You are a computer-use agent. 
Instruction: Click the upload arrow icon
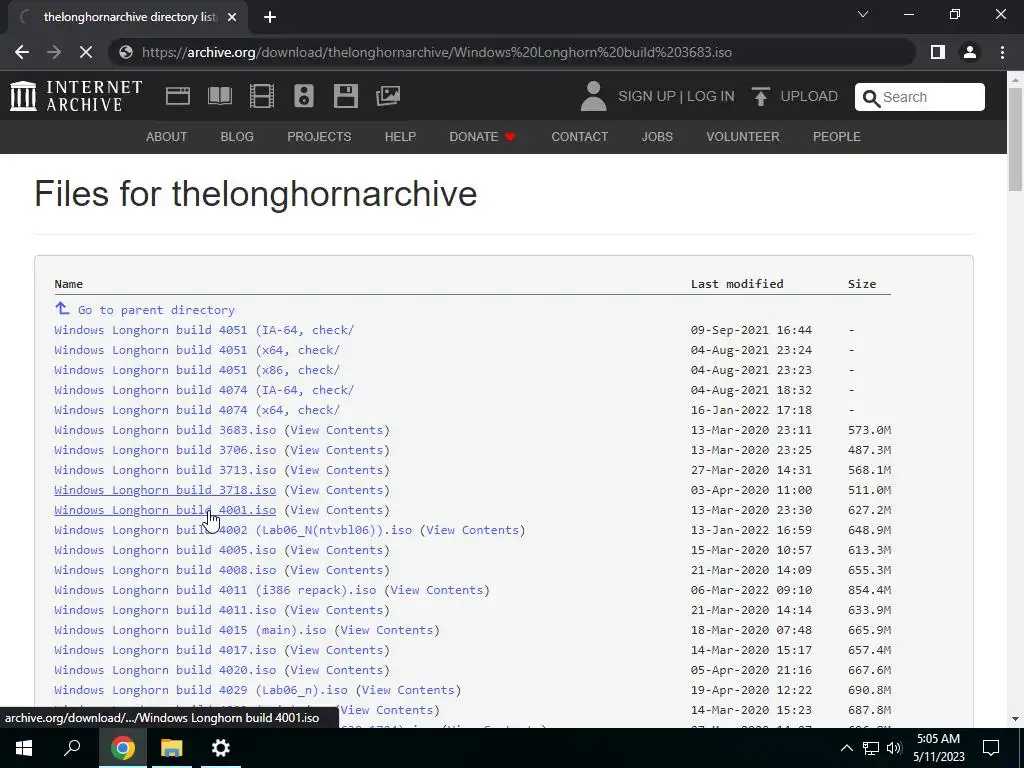point(760,97)
